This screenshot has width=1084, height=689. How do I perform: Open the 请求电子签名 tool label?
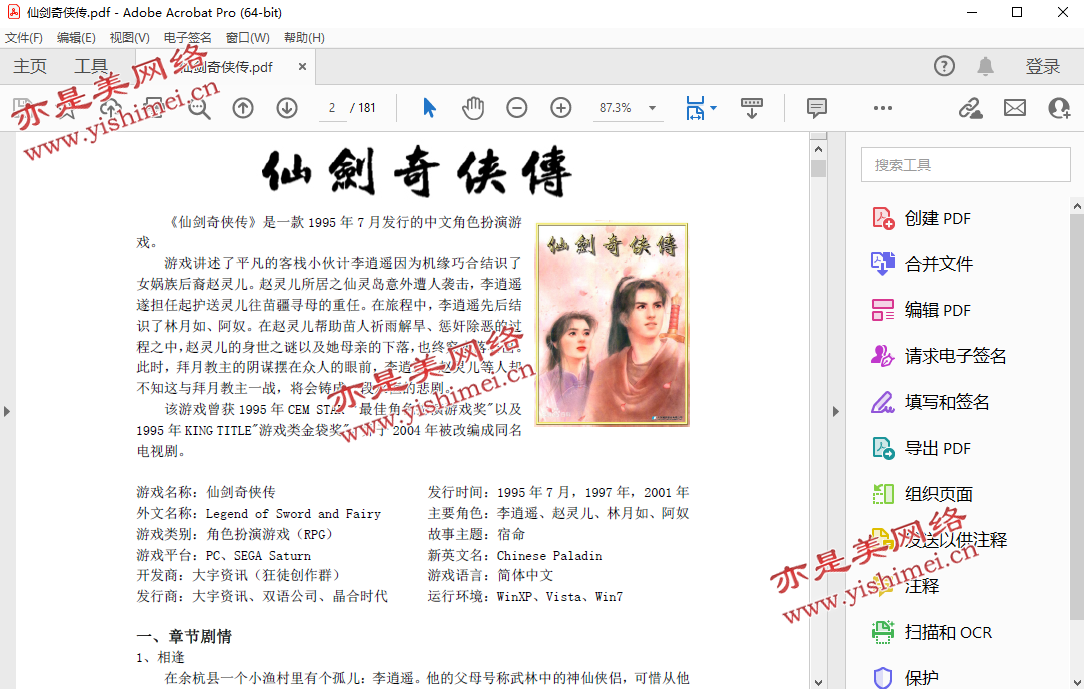click(955, 356)
